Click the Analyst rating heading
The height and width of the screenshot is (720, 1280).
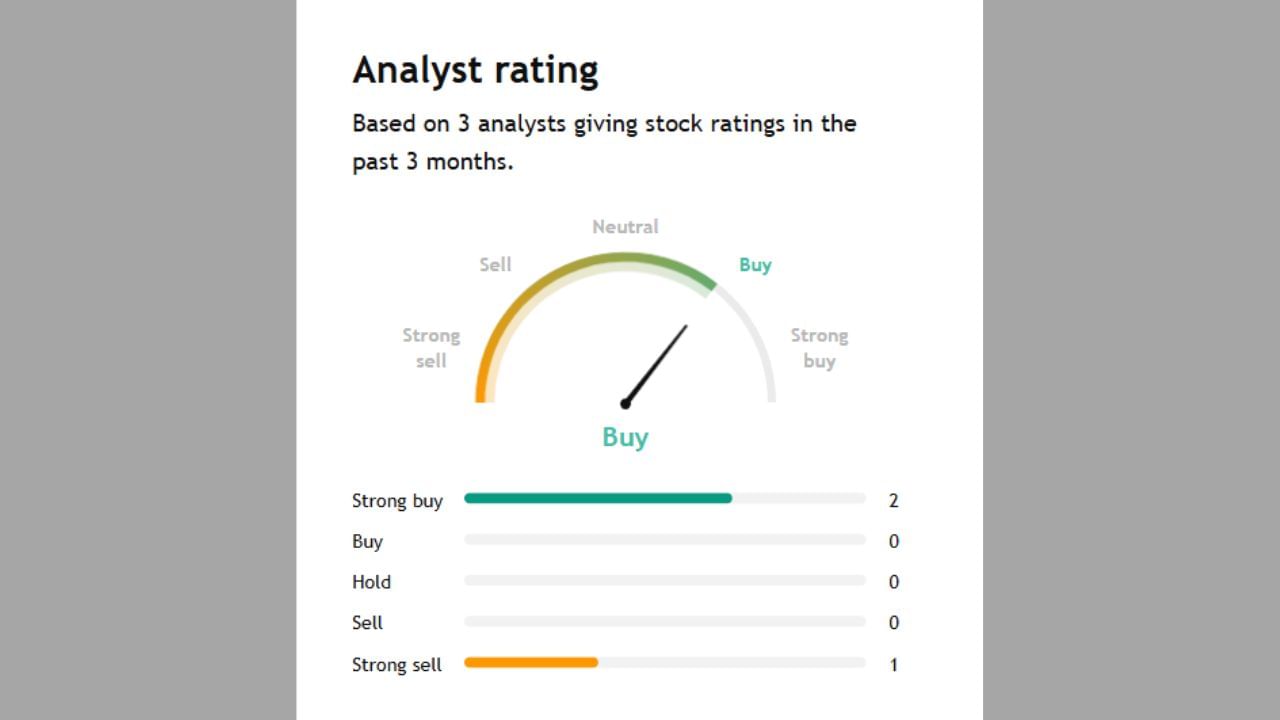point(475,70)
